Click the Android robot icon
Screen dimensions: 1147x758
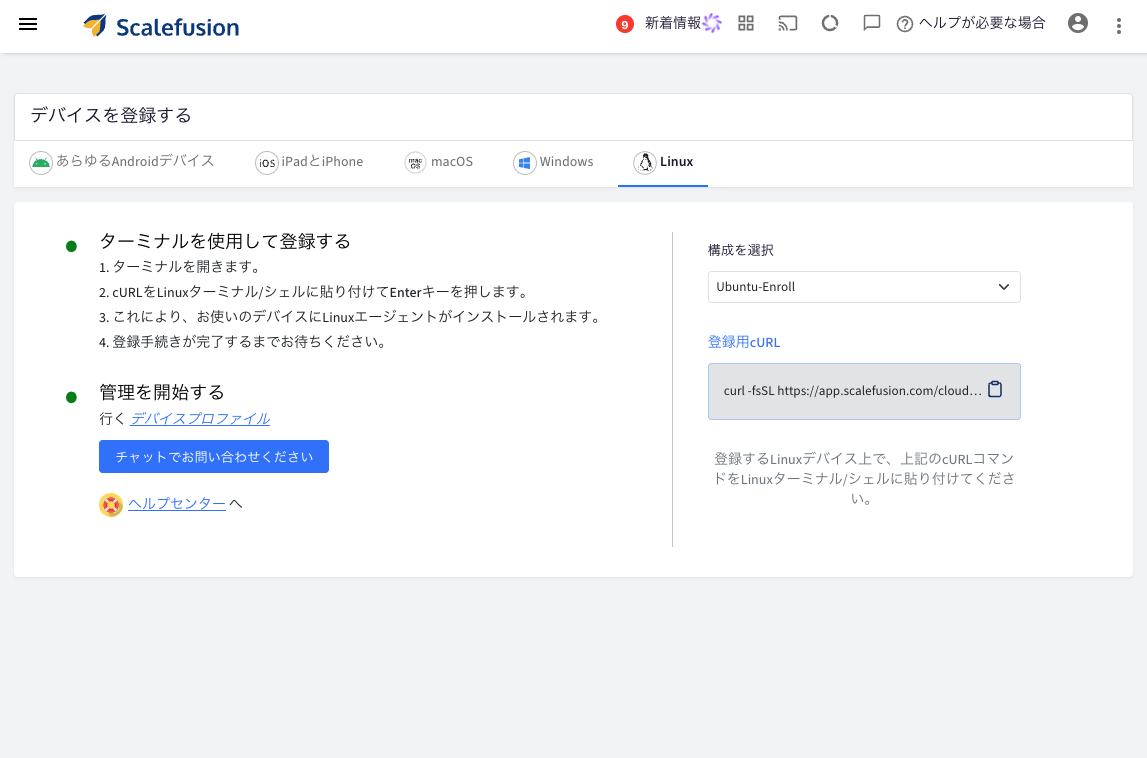41,162
